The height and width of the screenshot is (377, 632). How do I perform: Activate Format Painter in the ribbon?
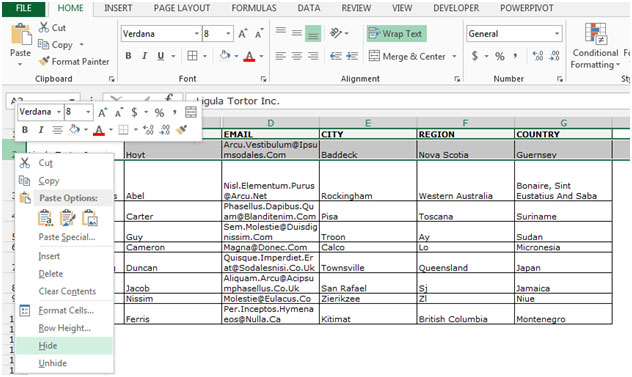pos(74,61)
